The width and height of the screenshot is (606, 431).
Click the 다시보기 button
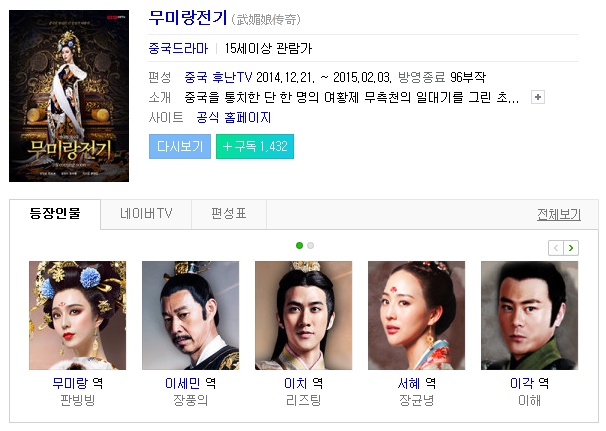point(180,147)
